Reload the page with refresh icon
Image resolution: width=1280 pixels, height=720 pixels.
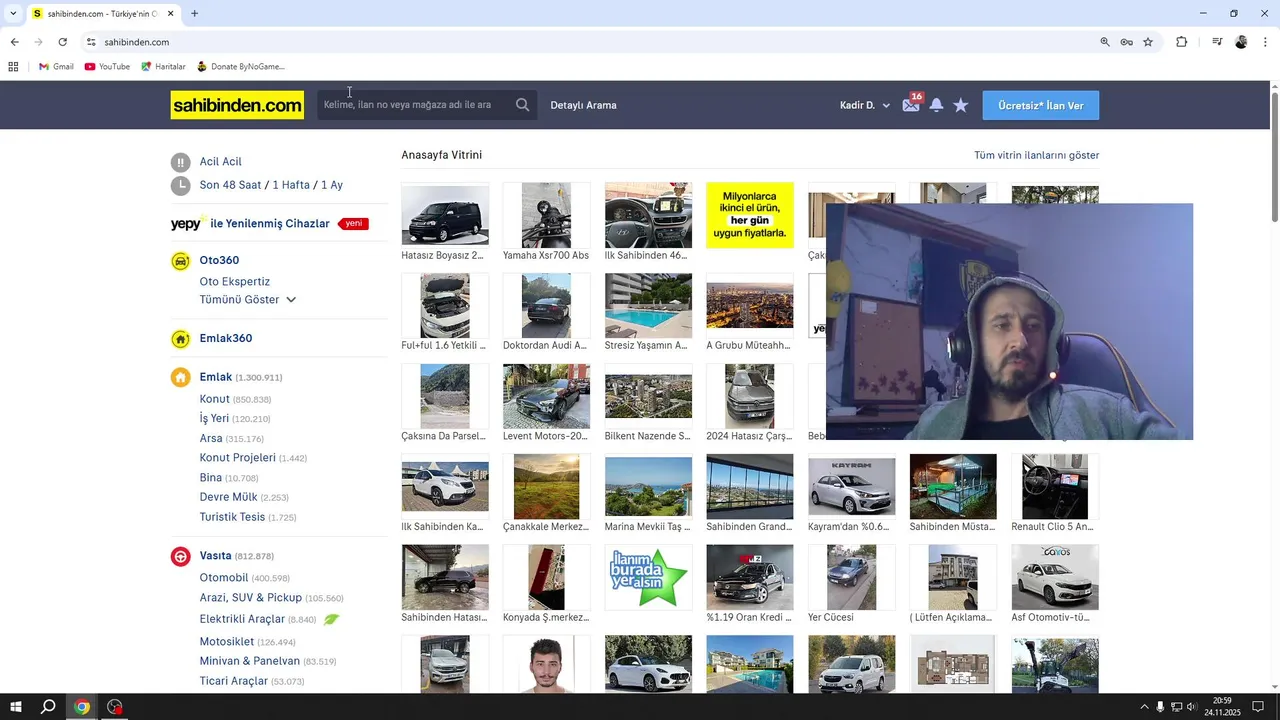coord(62,42)
